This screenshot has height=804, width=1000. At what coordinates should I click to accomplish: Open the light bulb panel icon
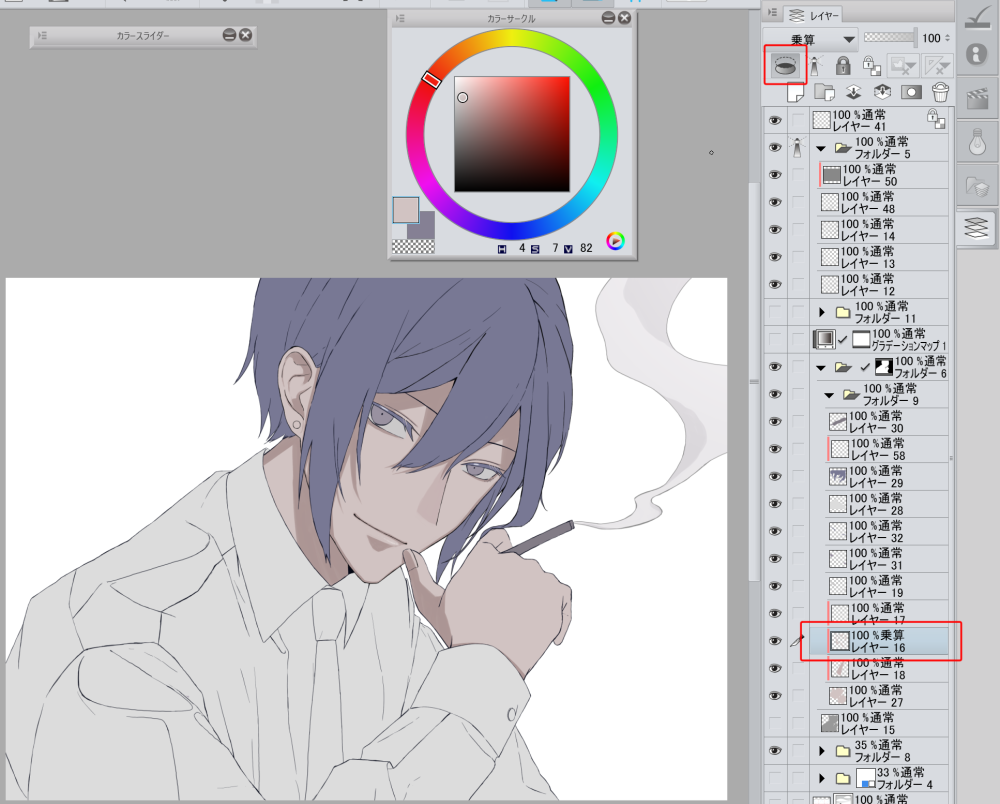pyautogui.click(x=977, y=142)
